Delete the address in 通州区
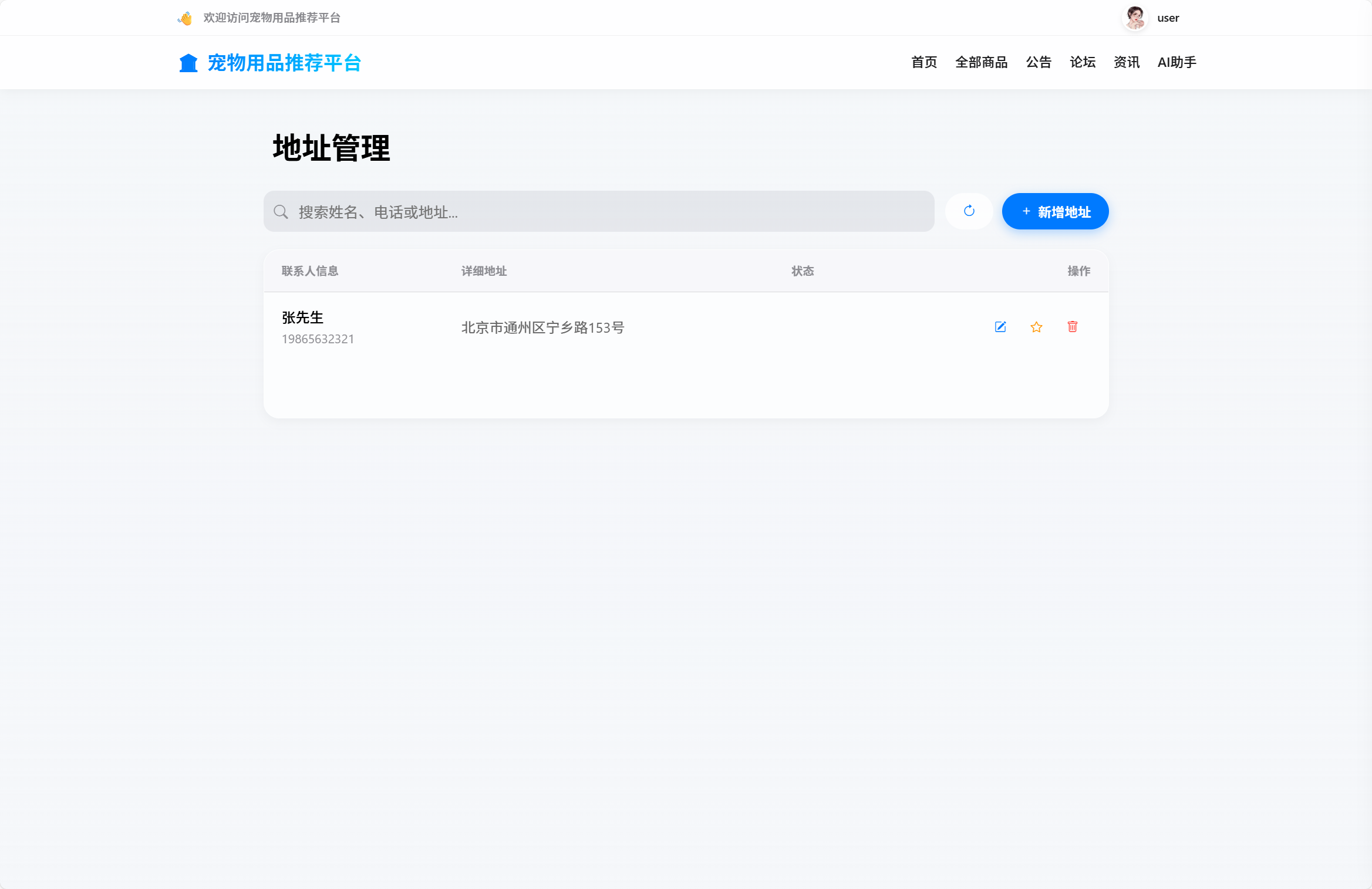The width and height of the screenshot is (1372, 889). (x=1073, y=327)
